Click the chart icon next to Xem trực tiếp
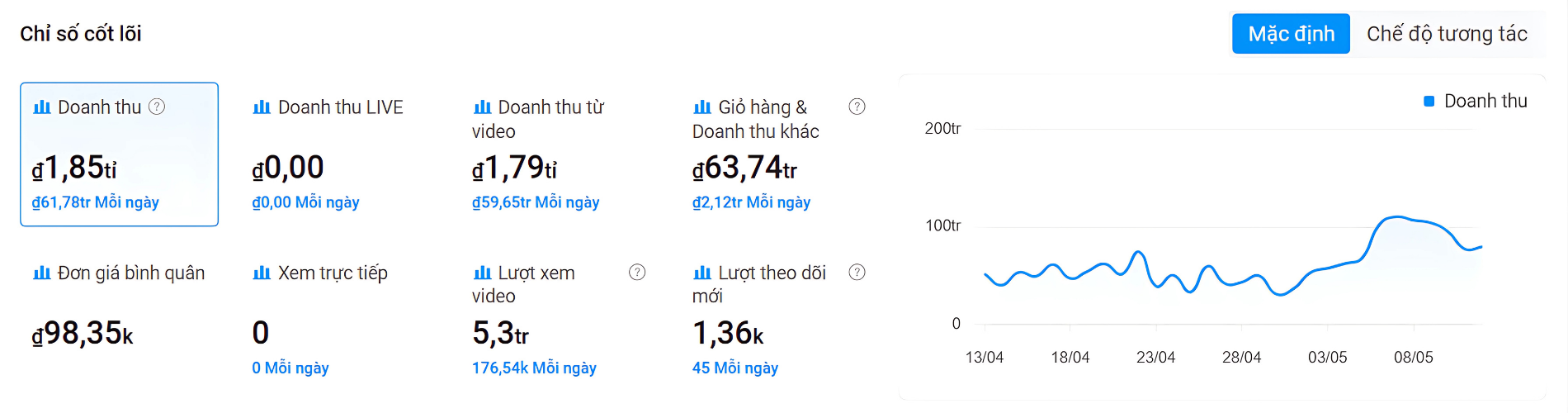The height and width of the screenshot is (413, 1568). point(262,273)
